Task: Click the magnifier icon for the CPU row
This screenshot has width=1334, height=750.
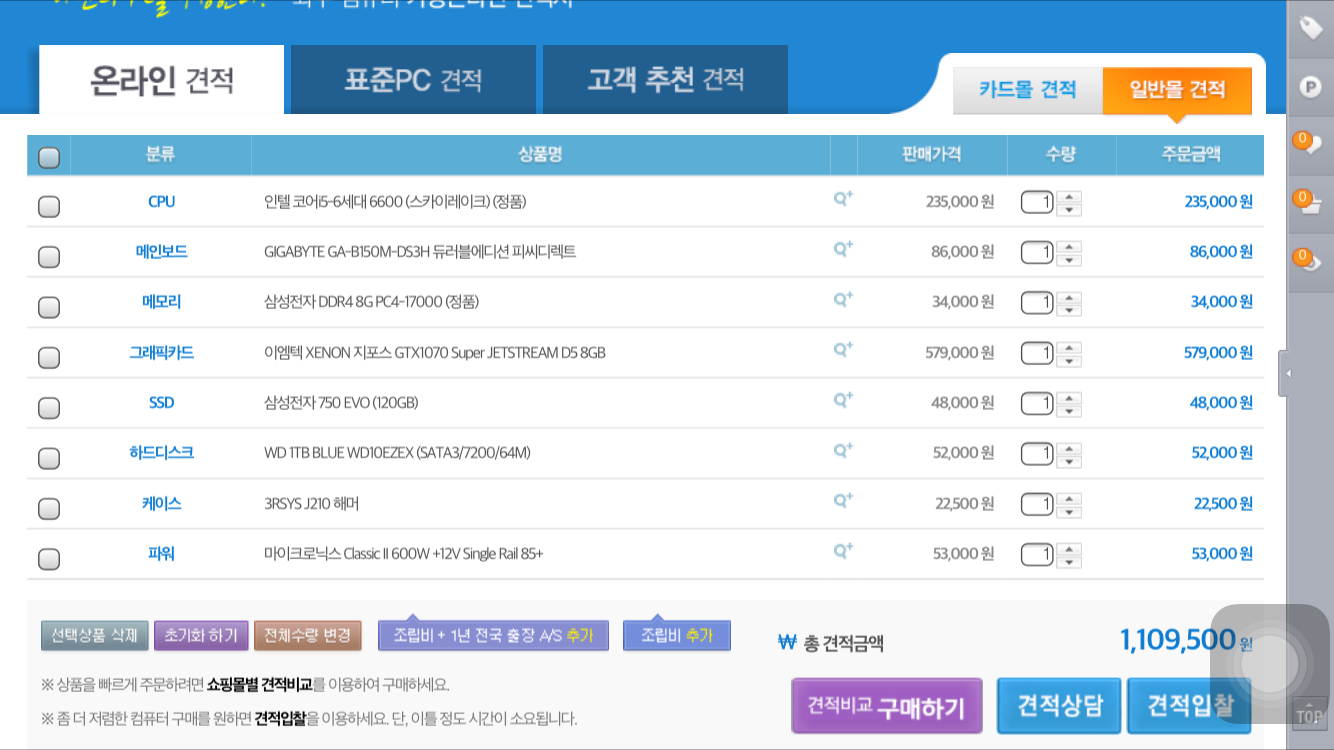Action: pyautogui.click(x=843, y=199)
